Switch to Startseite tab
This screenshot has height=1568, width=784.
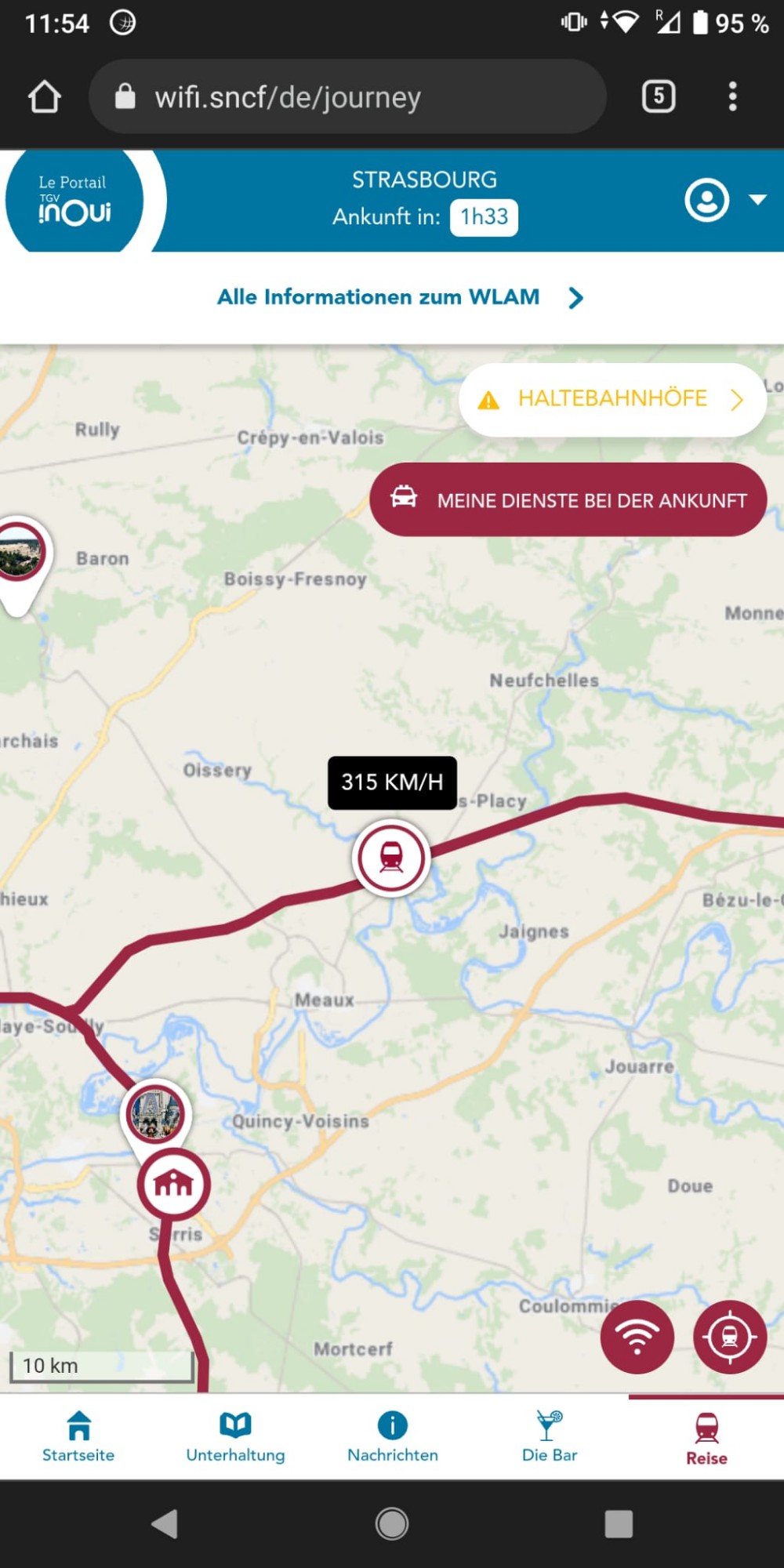click(x=78, y=1437)
